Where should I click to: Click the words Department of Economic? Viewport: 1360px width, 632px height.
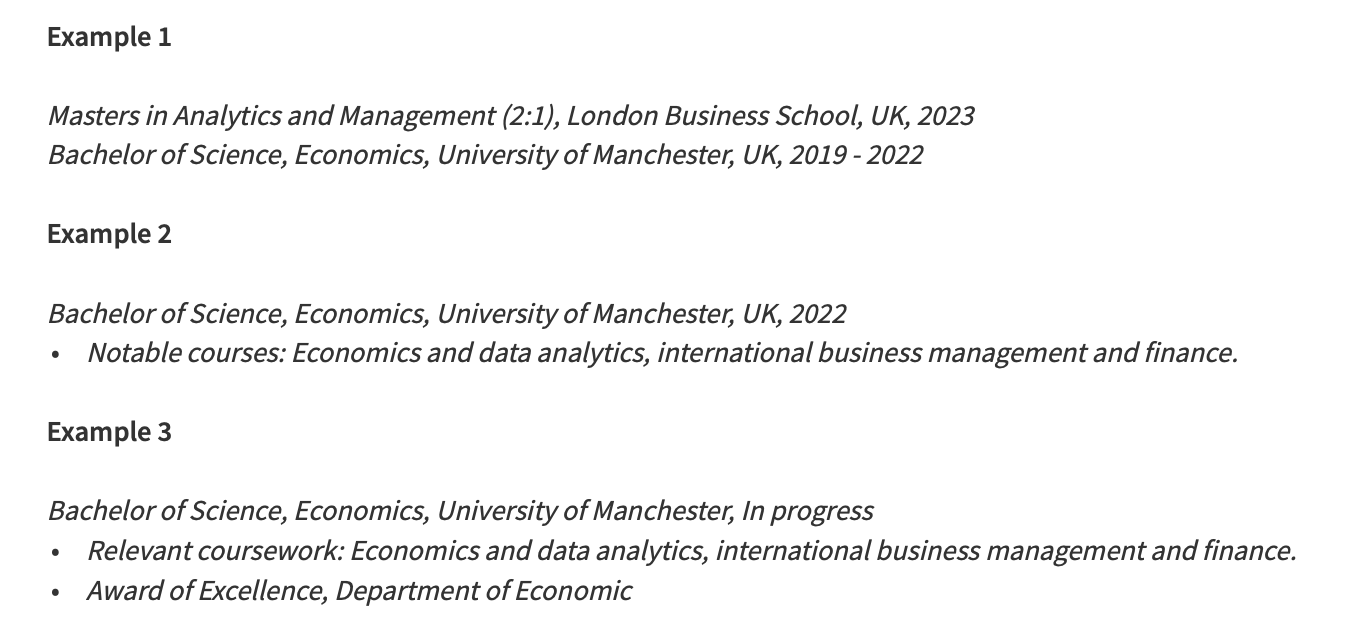point(483,591)
